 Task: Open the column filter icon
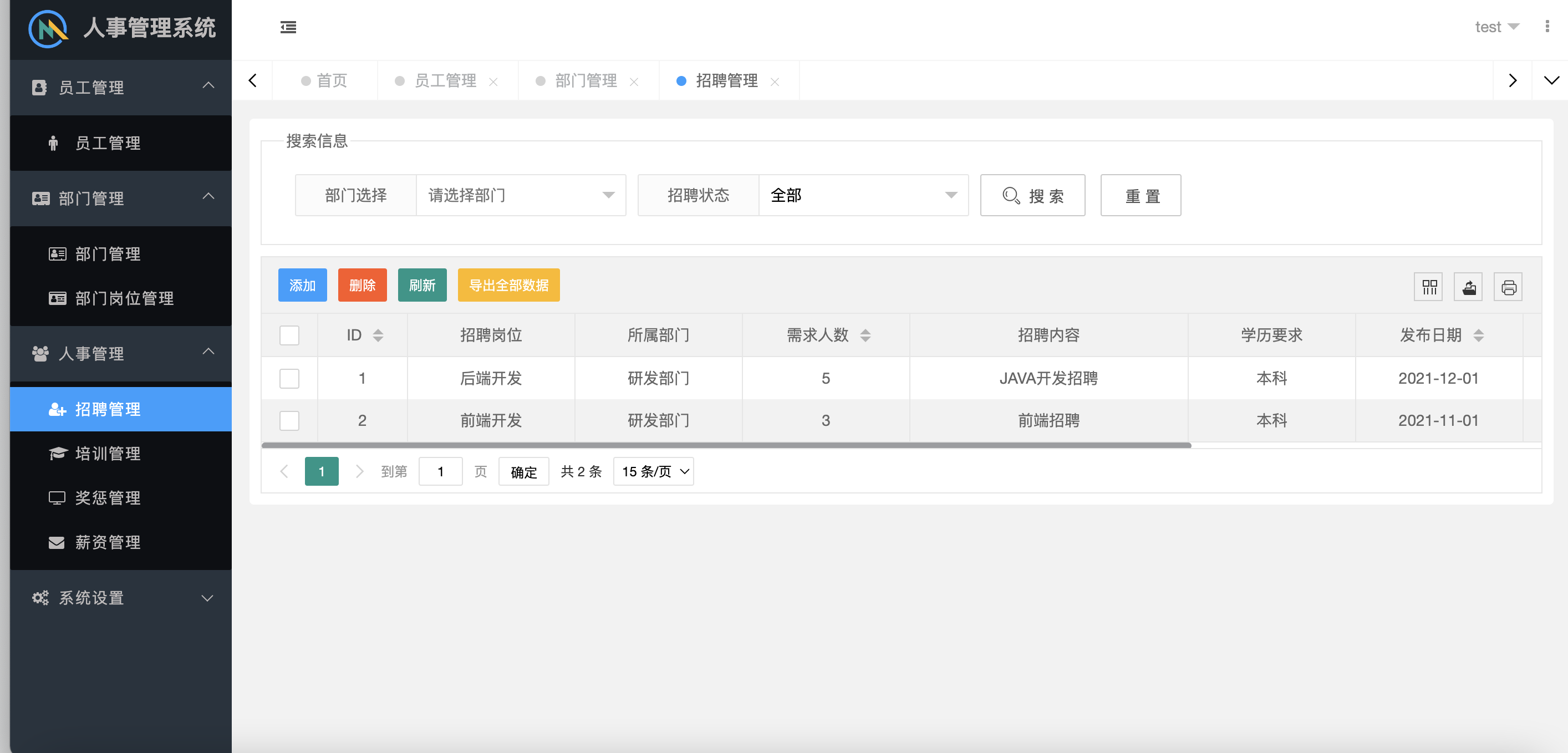point(1429,287)
